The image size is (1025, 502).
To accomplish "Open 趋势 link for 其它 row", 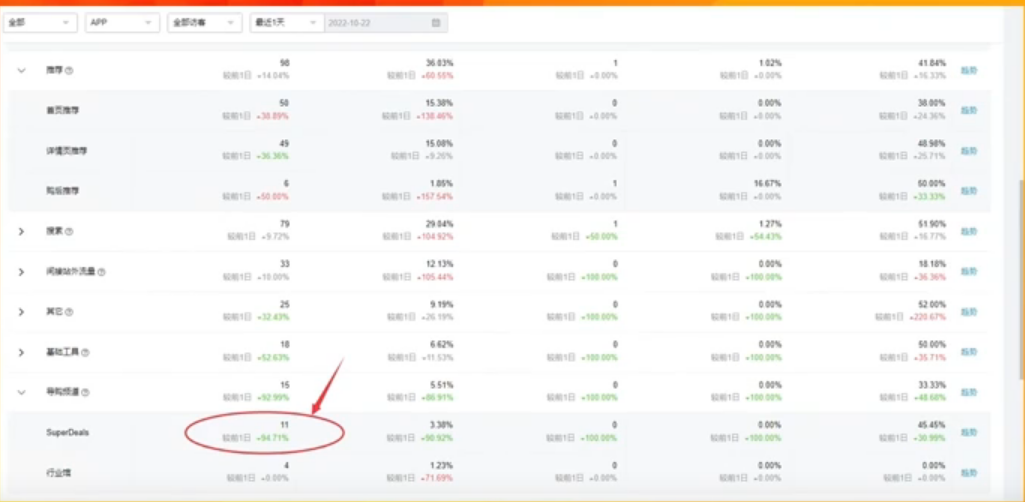I will tap(969, 312).
